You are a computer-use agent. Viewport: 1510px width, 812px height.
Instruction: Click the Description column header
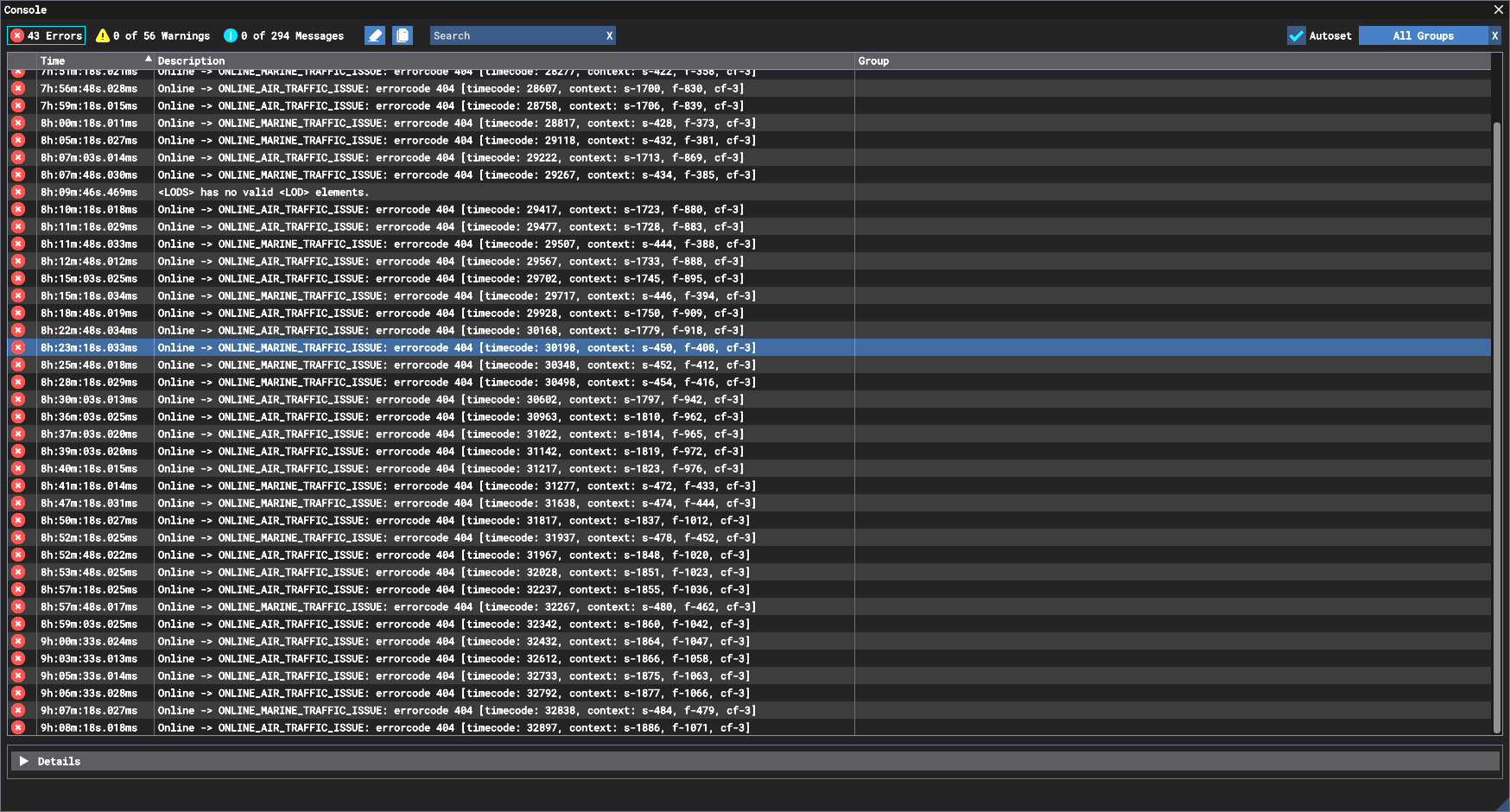pos(192,60)
